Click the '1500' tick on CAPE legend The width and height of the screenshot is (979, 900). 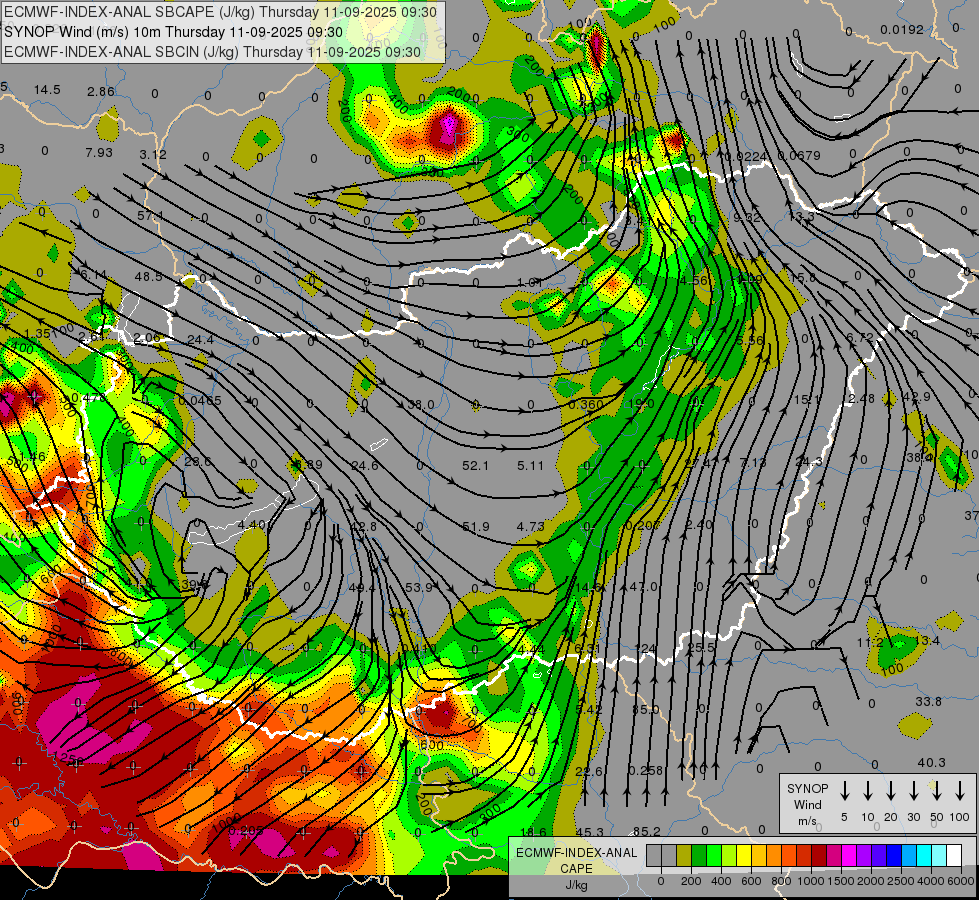point(841,881)
